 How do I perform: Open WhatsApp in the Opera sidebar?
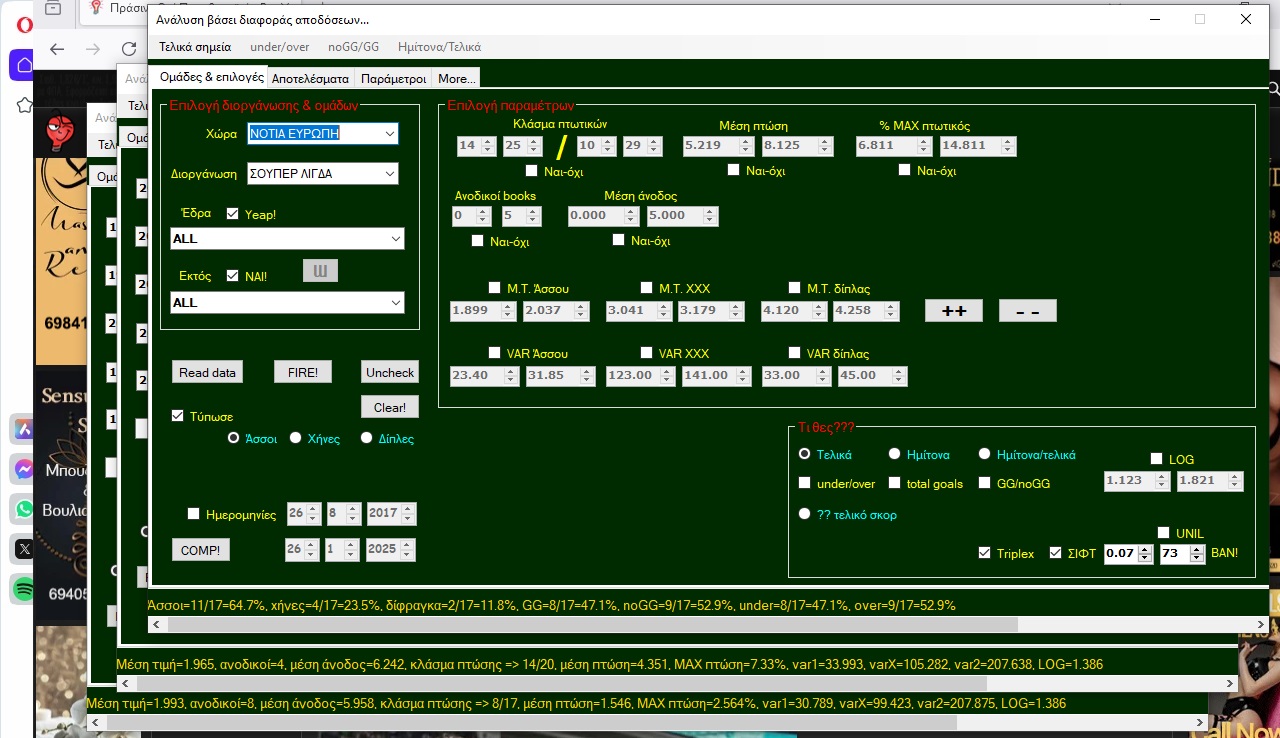coord(22,509)
